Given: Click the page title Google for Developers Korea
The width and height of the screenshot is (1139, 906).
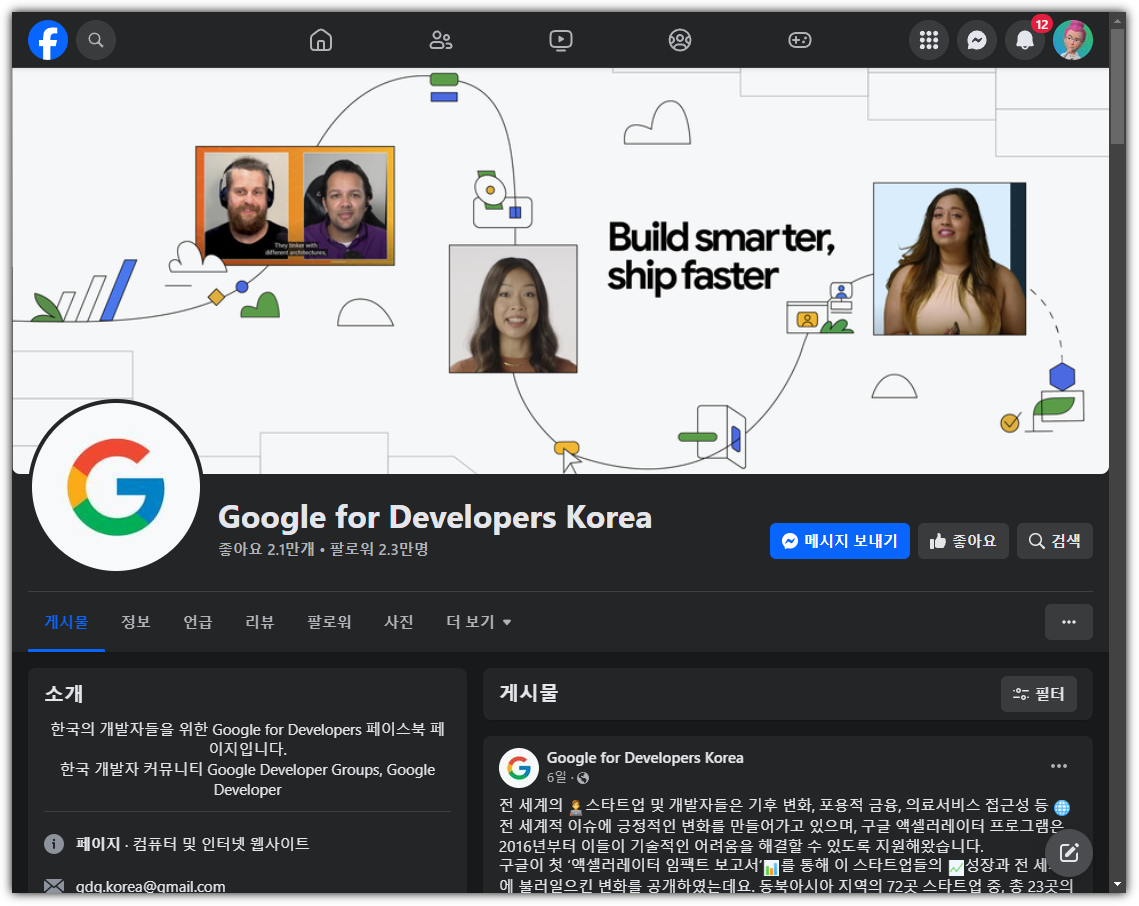Looking at the screenshot, I should pyautogui.click(x=435, y=517).
